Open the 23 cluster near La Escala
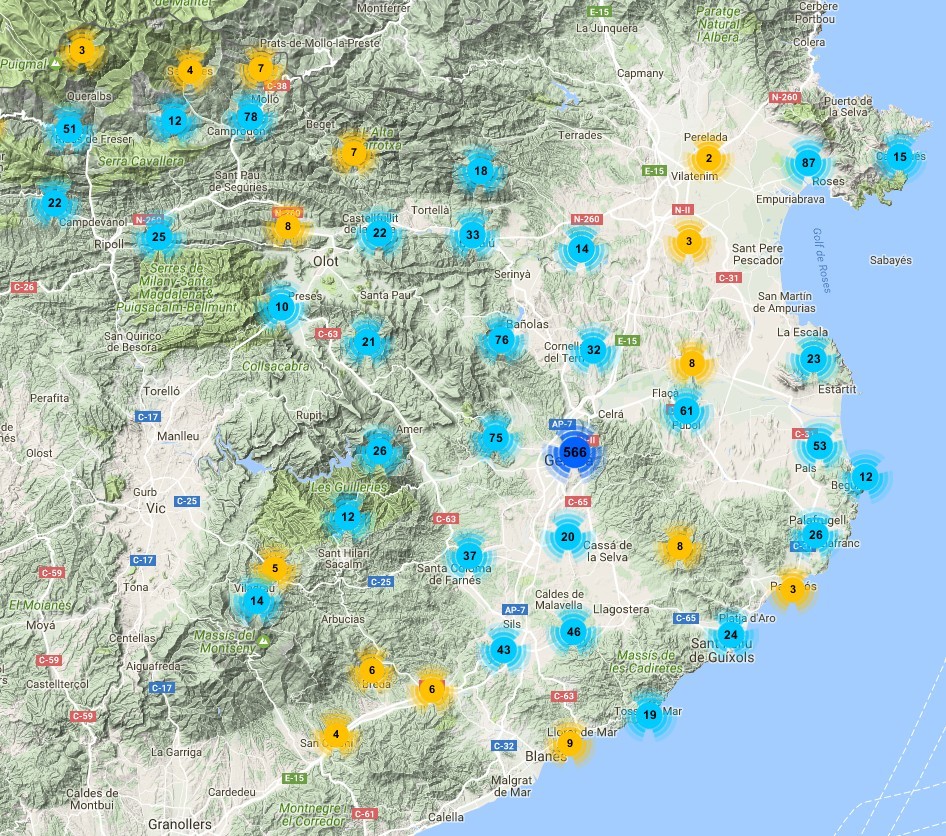Viewport: 946px width, 836px height. point(813,359)
